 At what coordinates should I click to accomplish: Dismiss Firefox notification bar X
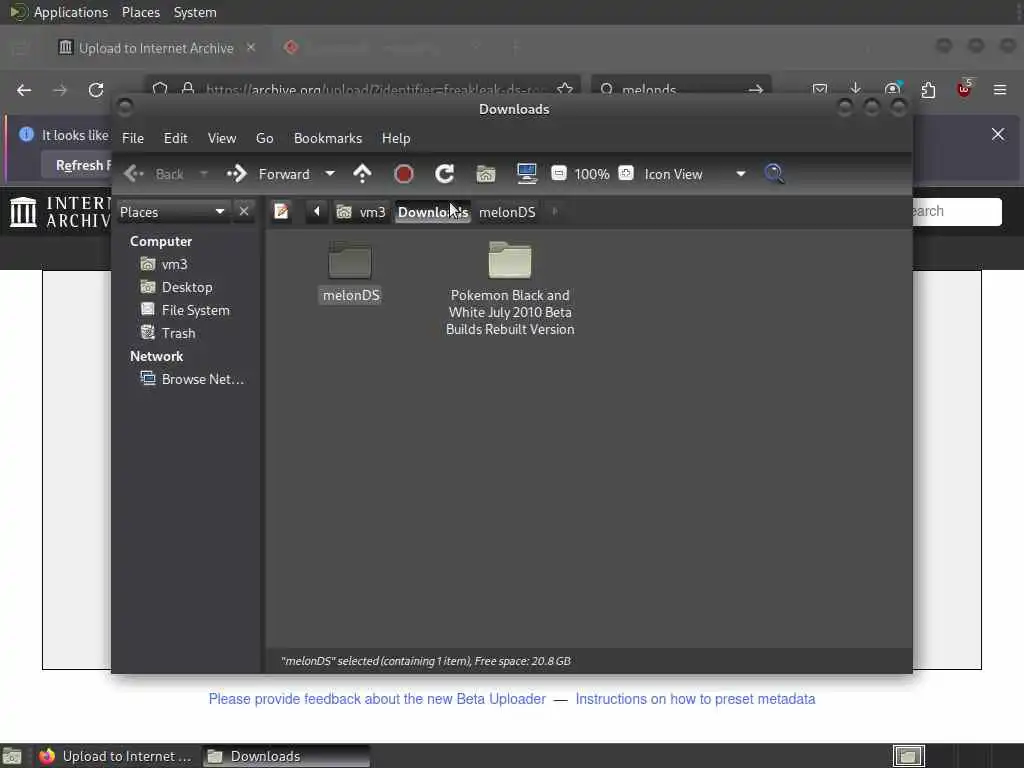pyautogui.click(x=998, y=134)
